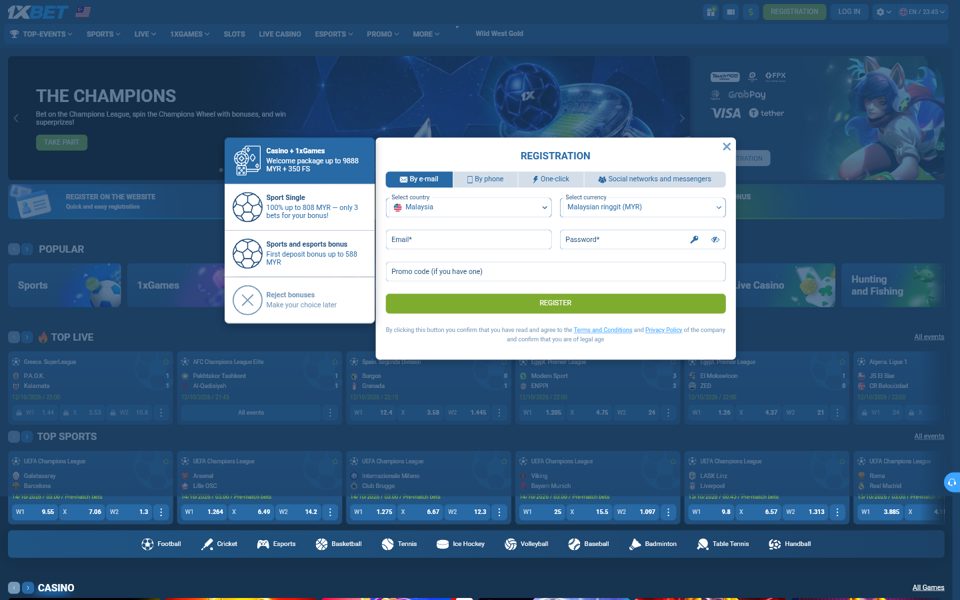Open the settings gear dropdown

point(883,12)
